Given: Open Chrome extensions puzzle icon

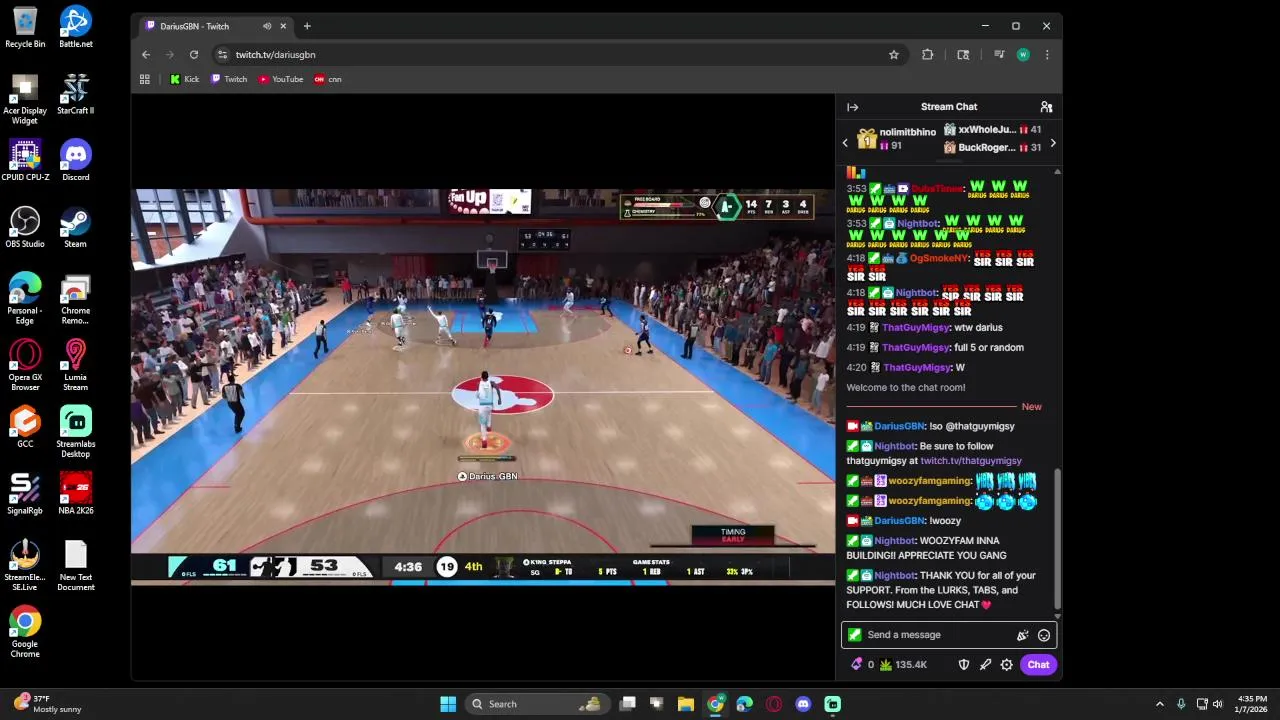Looking at the screenshot, I should pyautogui.click(x=927, y=55).
